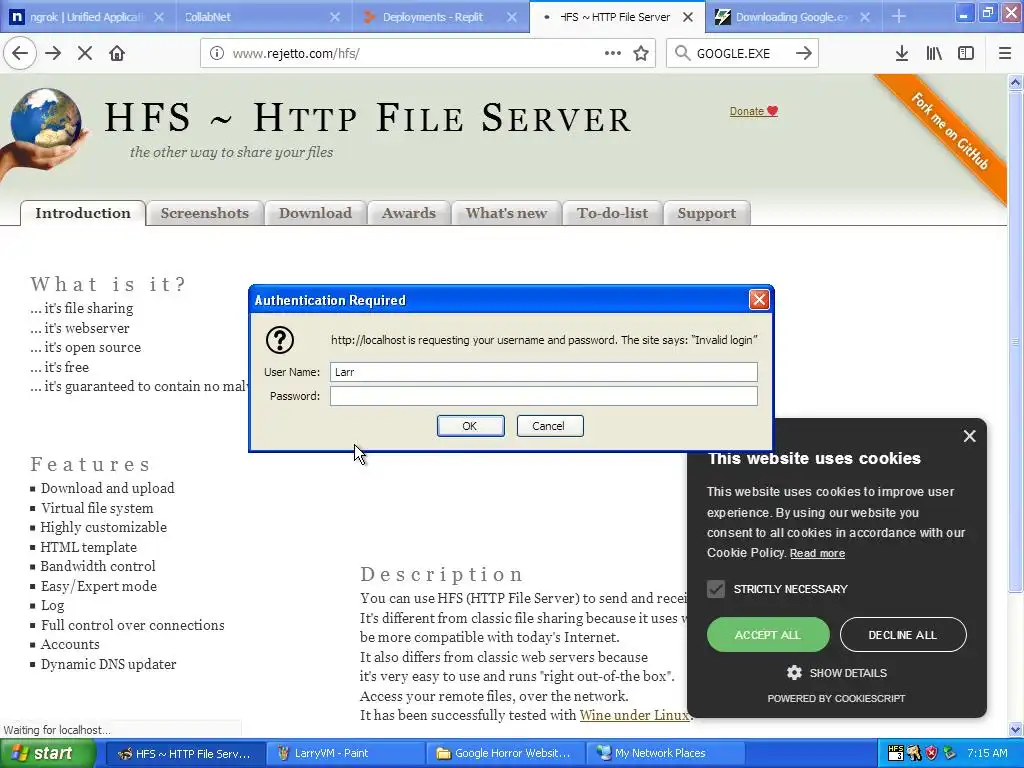
Task: Toggle the Strictly Necessary checkbox
Action: (716, 589)
